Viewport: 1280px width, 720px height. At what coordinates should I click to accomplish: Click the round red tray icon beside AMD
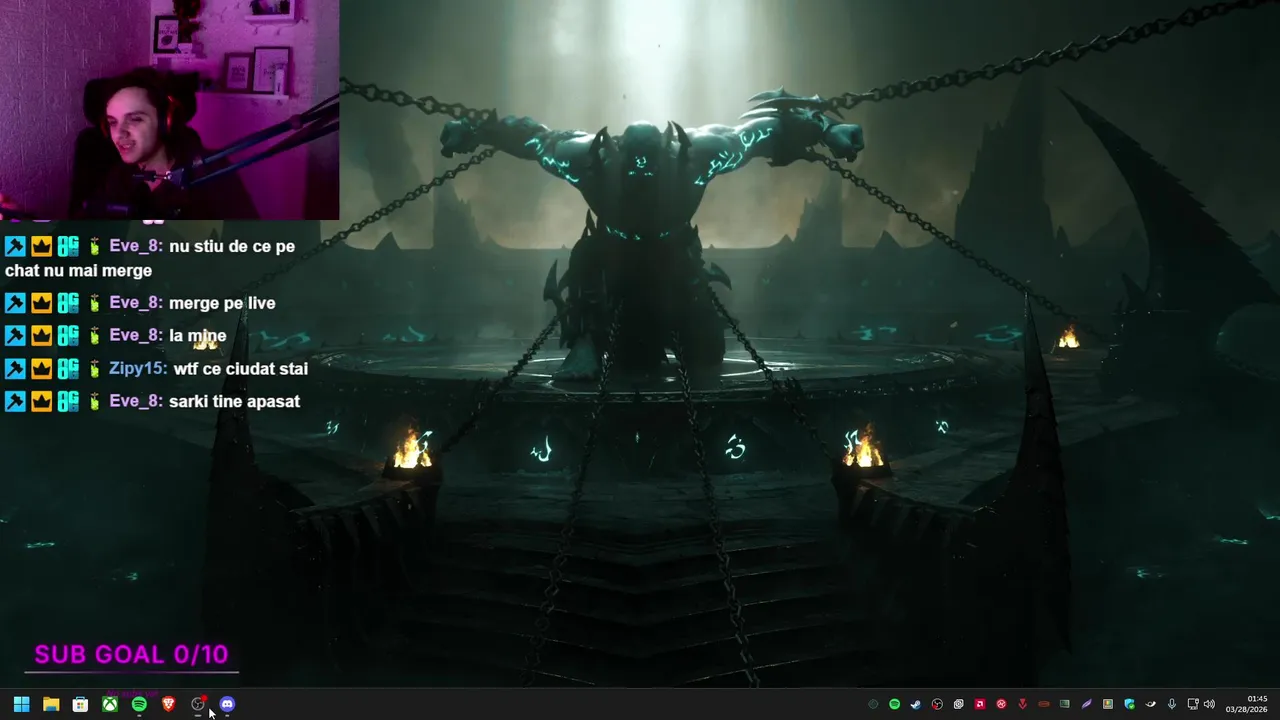(x=1001, y=704)
